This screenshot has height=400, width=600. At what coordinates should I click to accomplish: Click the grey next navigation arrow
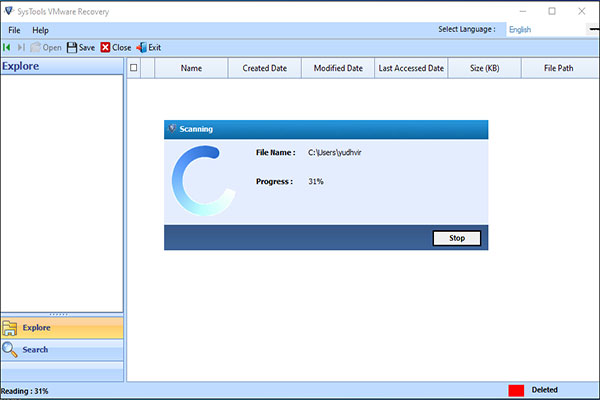[20, 47]
